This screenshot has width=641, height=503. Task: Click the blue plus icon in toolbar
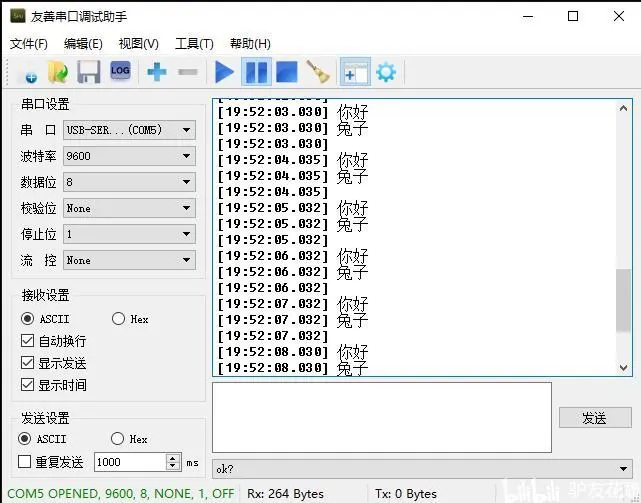156,72
